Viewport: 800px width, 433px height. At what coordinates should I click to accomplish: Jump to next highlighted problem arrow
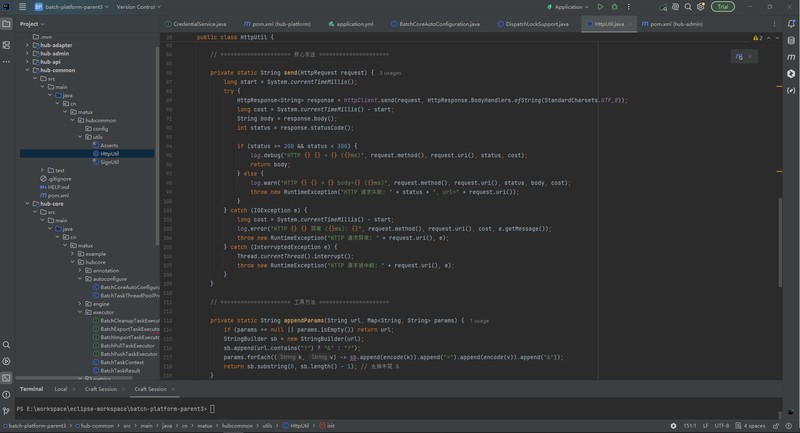tap(778, 38)
